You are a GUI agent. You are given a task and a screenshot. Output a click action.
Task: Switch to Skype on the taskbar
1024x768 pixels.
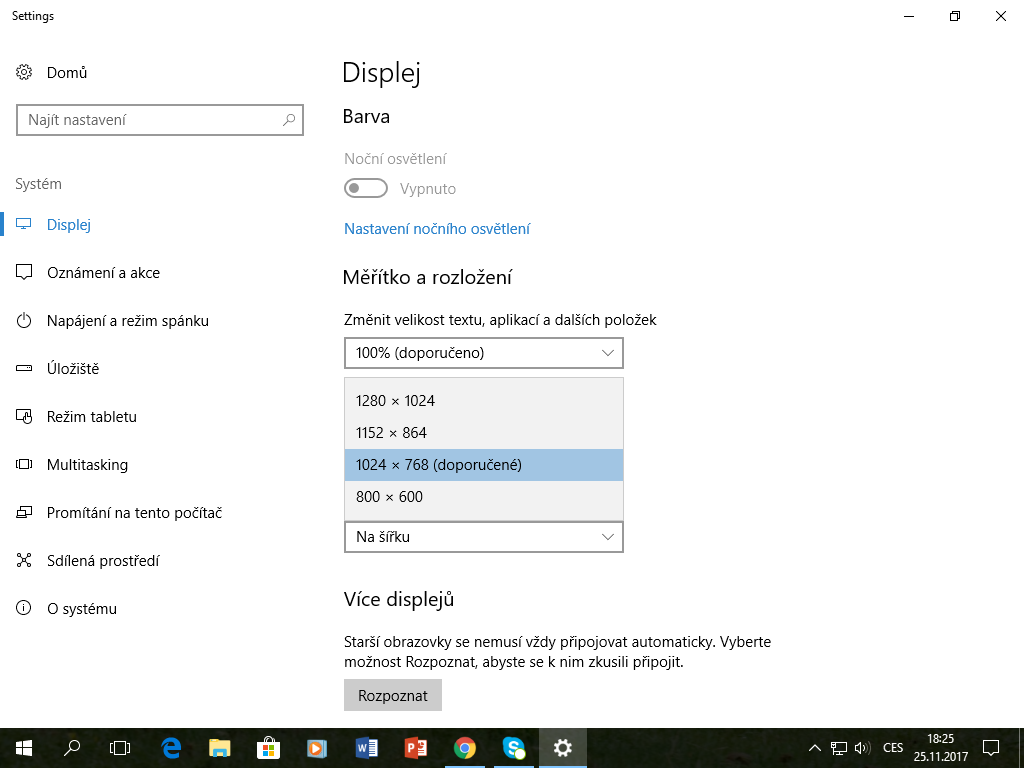coord(514,748)
